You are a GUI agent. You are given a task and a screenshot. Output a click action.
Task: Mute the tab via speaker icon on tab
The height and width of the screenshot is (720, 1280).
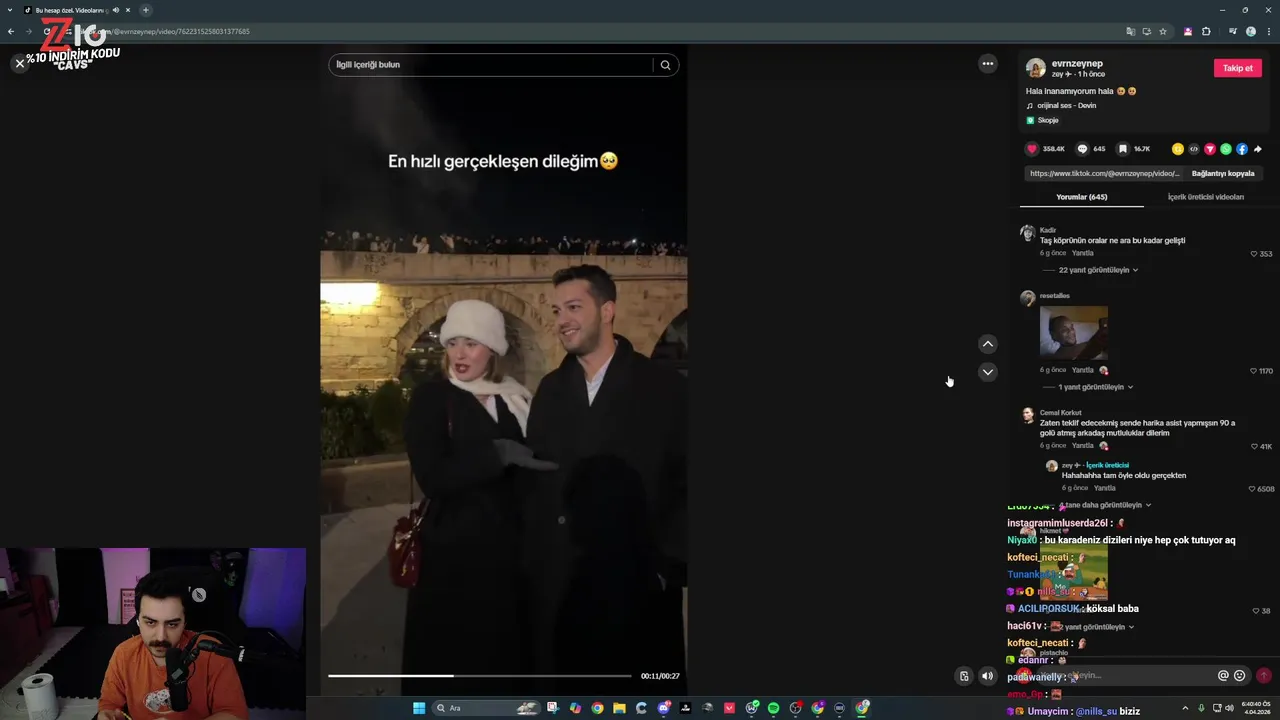pos(115,10)
